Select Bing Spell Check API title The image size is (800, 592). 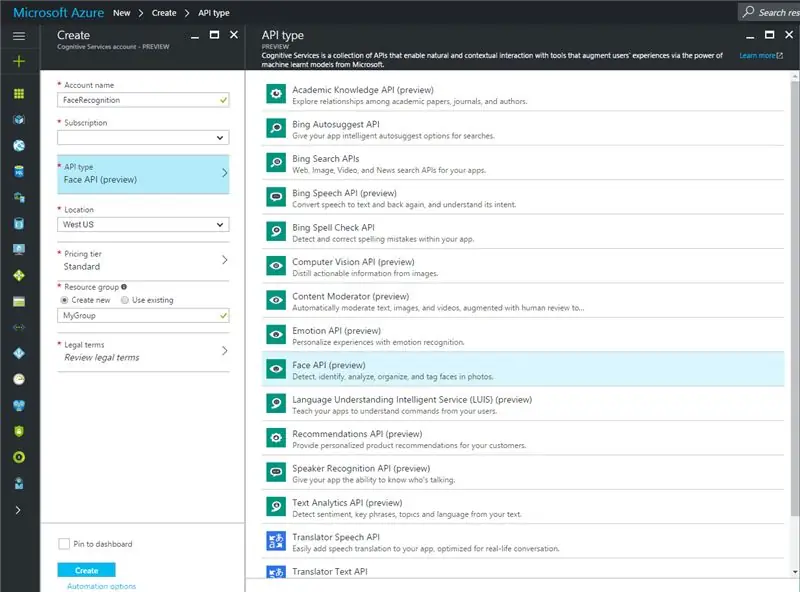(333, 228)
